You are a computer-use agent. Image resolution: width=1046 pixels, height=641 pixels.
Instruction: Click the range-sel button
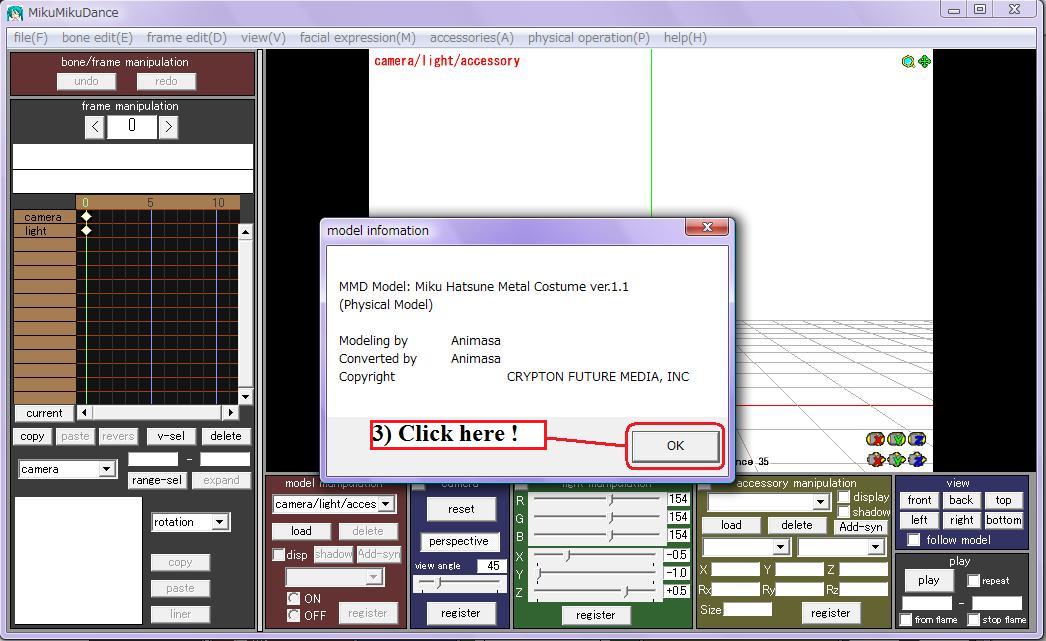[157, 480]
